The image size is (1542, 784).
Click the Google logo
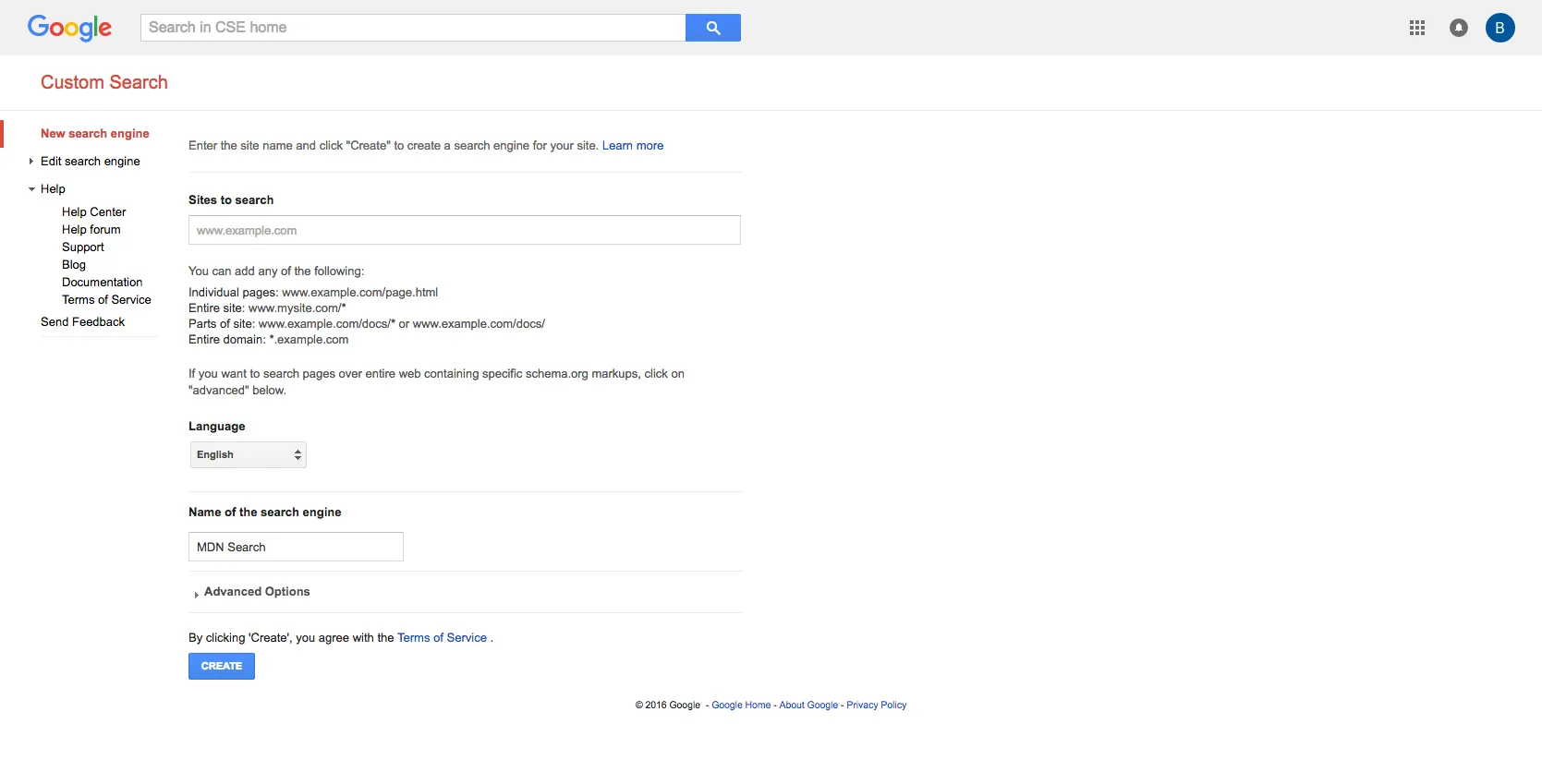tap(69, 28)
